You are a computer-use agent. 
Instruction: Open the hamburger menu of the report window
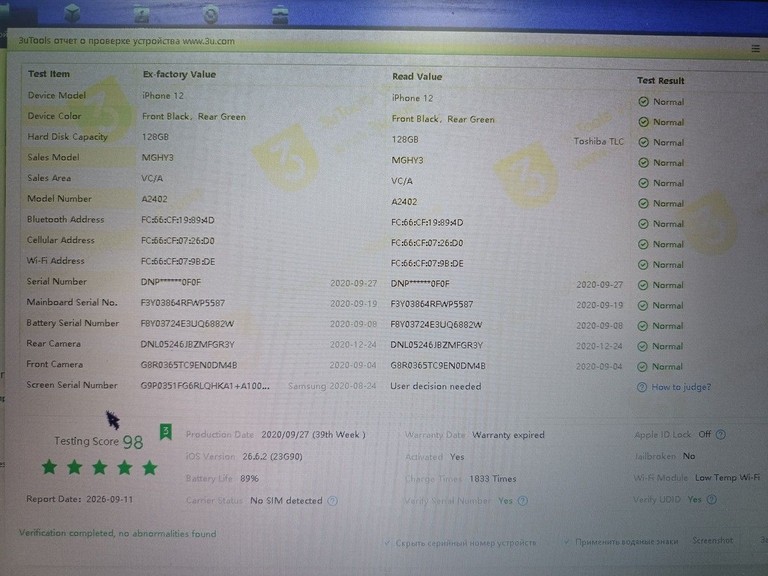click(x=755, y=48)
